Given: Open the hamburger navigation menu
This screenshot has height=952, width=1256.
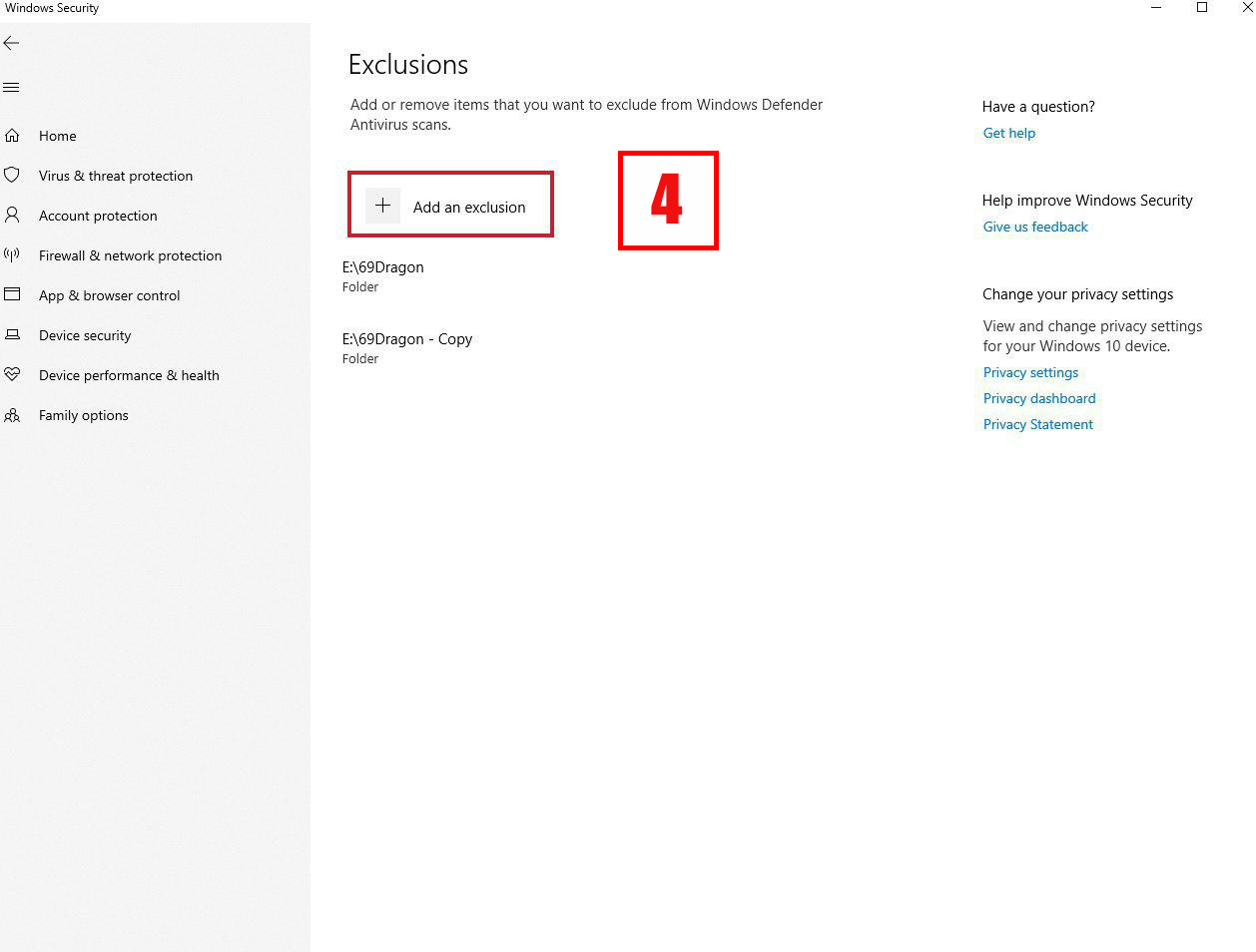Looking at the screenshot, I should pyautogui.click(x=11, y=88).
